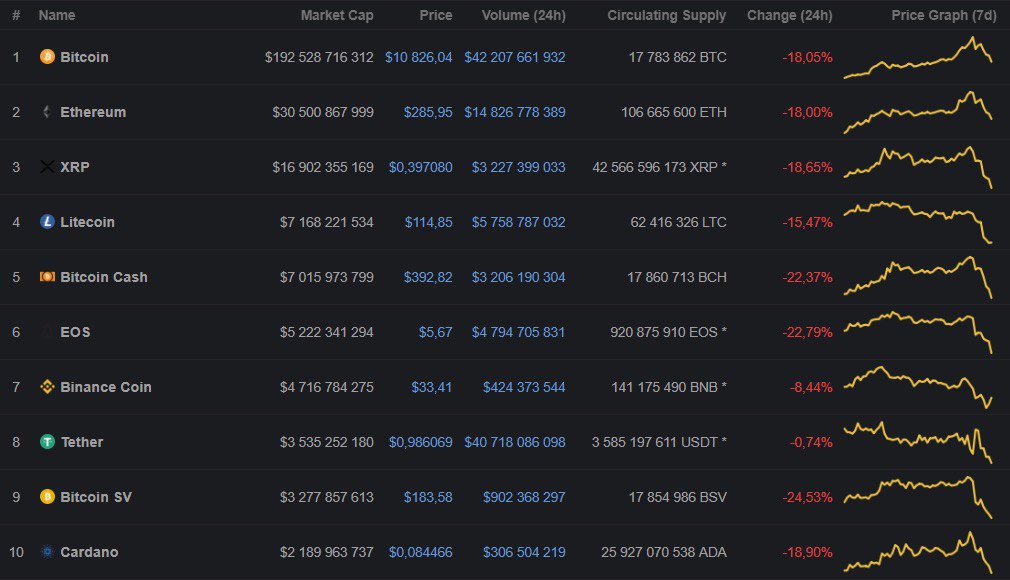This screenshot has height=580, width=1010.
Task: Open Bitcoin SV 7-day price graph
Action: [918, 498]
